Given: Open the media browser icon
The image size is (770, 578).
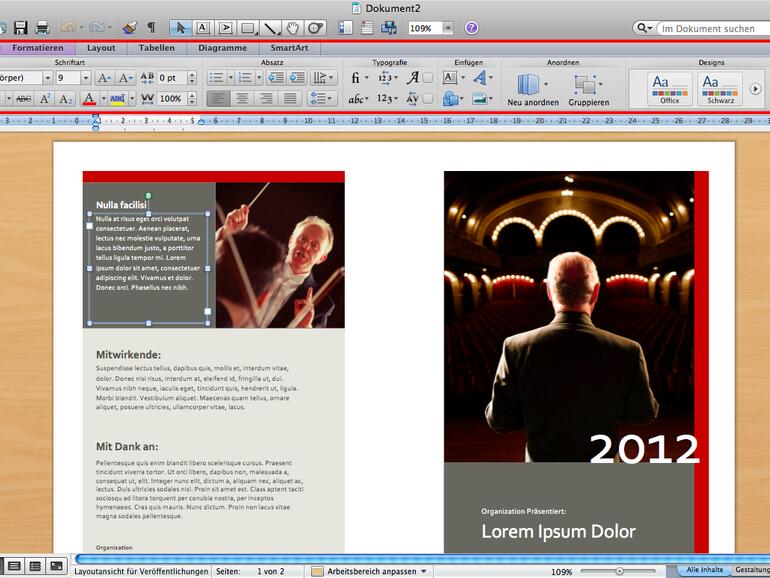Looking at the screenshot, I should click(389, 28).
